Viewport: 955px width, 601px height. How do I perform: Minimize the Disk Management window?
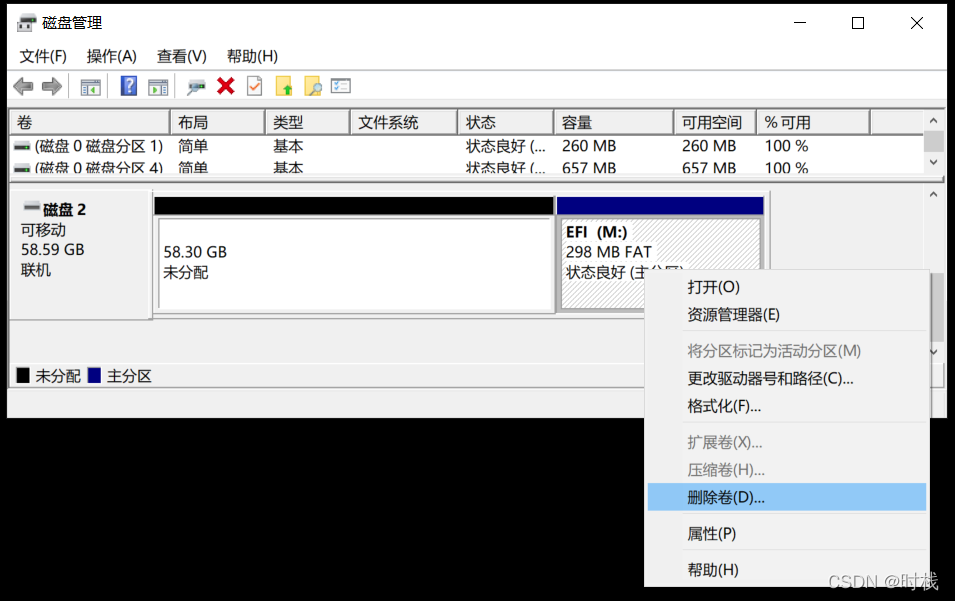[x=800, y=23]
